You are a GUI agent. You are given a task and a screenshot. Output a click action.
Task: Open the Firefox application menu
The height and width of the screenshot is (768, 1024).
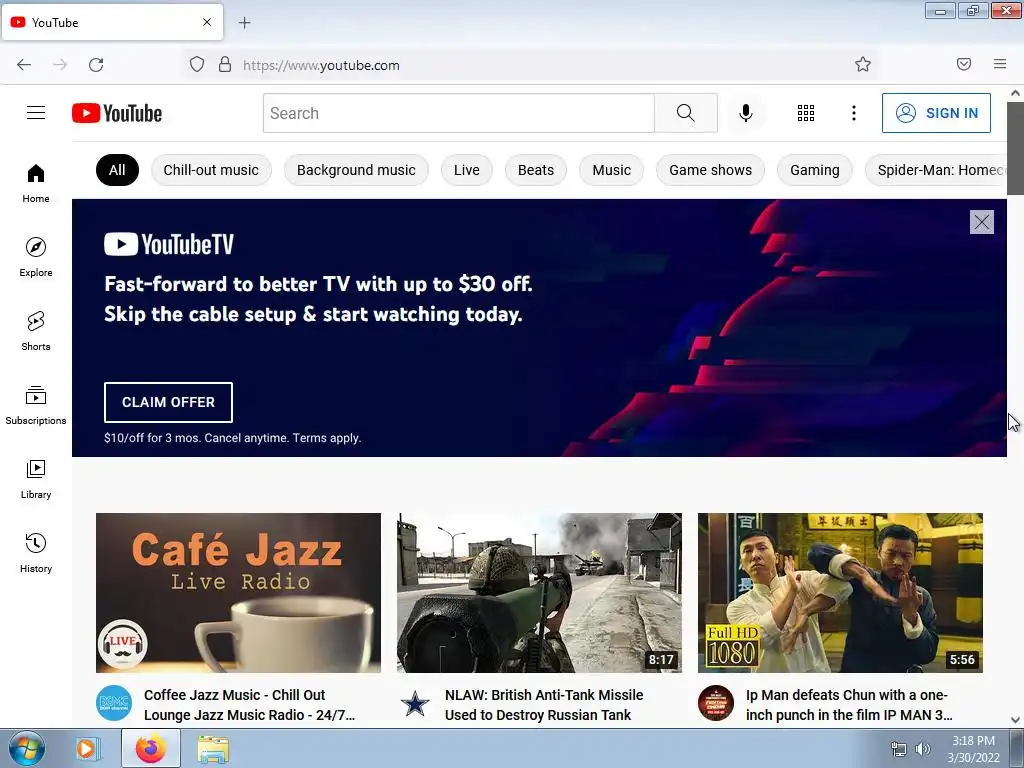point(1000,64)
